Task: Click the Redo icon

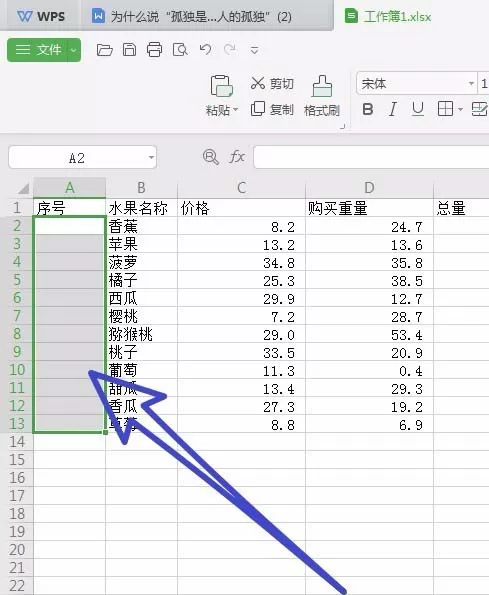Action: point(230,50)
